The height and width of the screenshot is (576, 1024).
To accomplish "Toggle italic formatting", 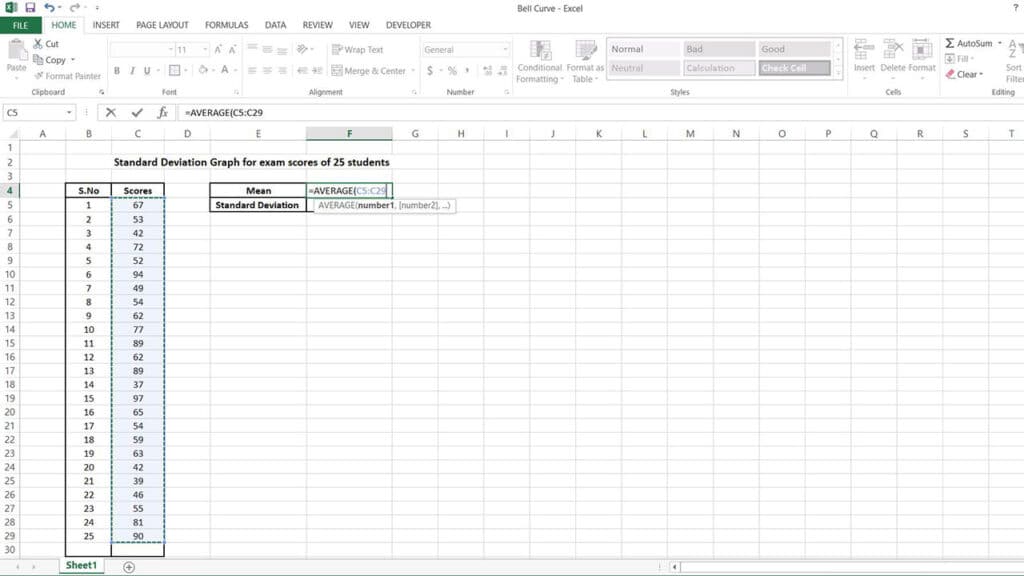I will [130, 71].
